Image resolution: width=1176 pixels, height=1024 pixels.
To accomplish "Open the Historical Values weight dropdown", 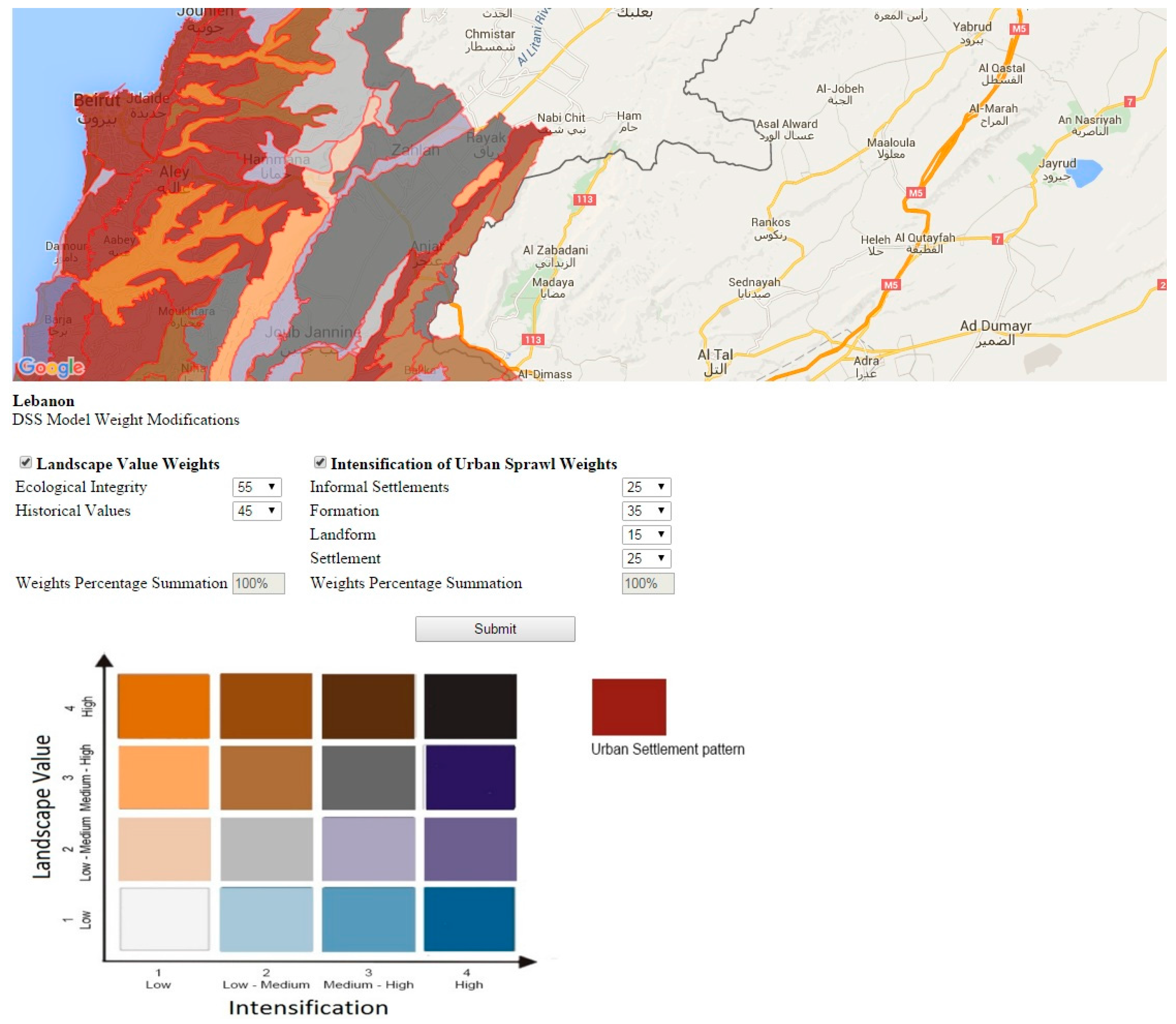I will (256, 511).
